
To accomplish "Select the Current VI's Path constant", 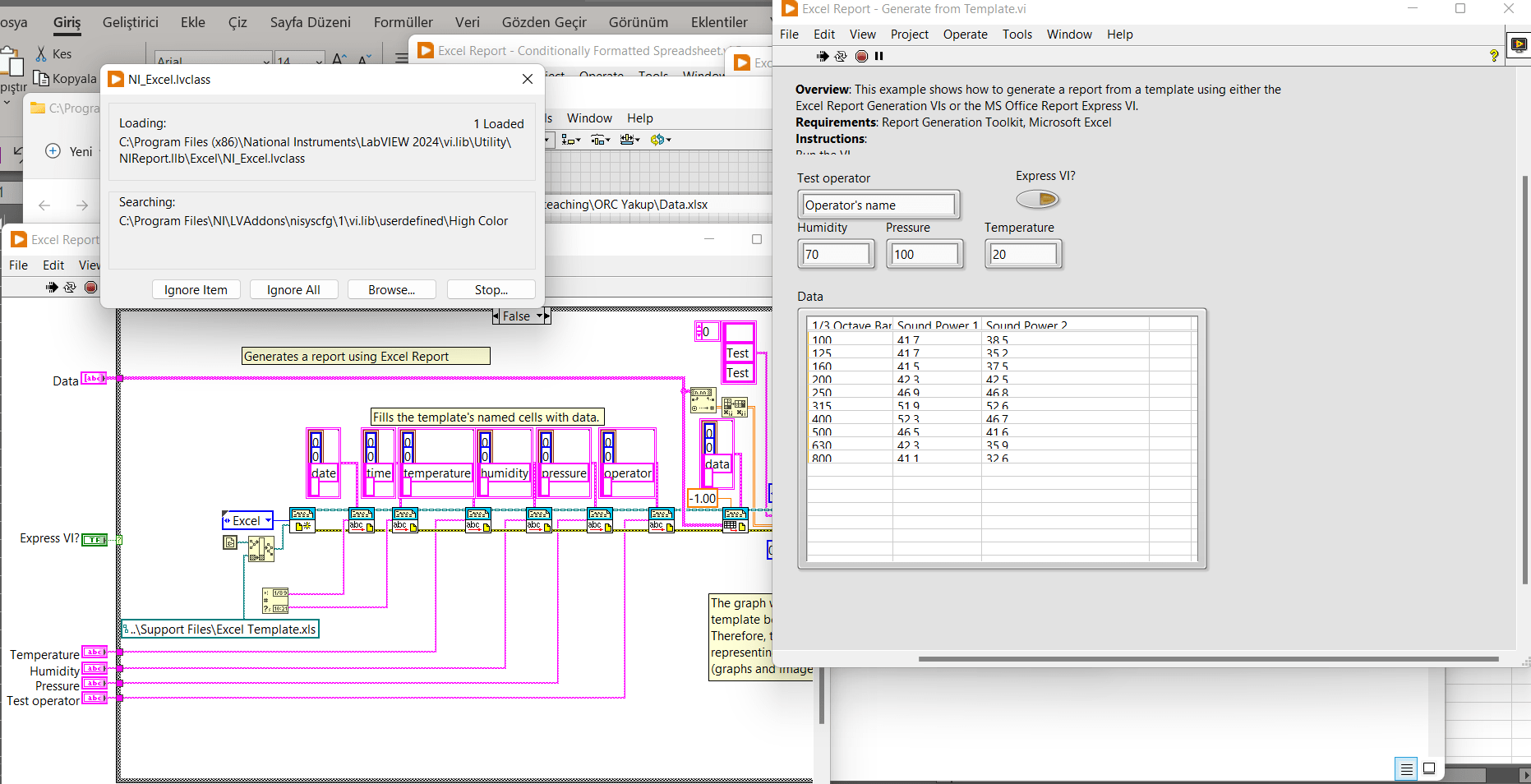I will pos(230,542).
